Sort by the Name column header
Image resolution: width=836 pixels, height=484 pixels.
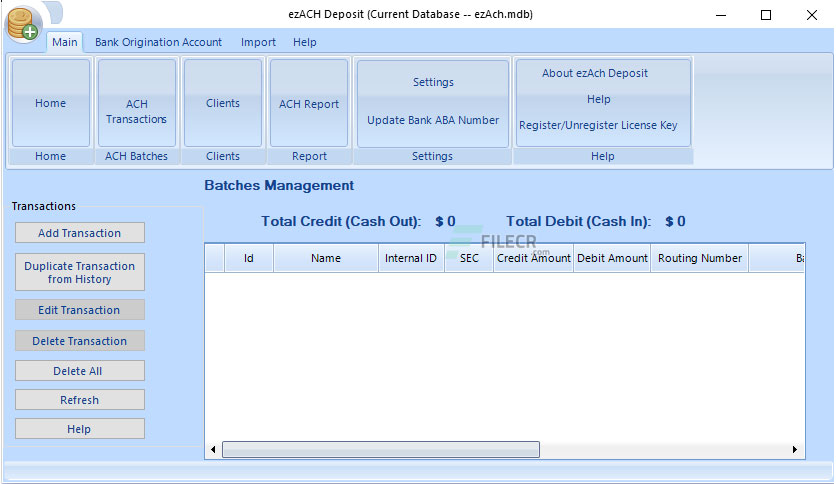click(x=326, y=258)
